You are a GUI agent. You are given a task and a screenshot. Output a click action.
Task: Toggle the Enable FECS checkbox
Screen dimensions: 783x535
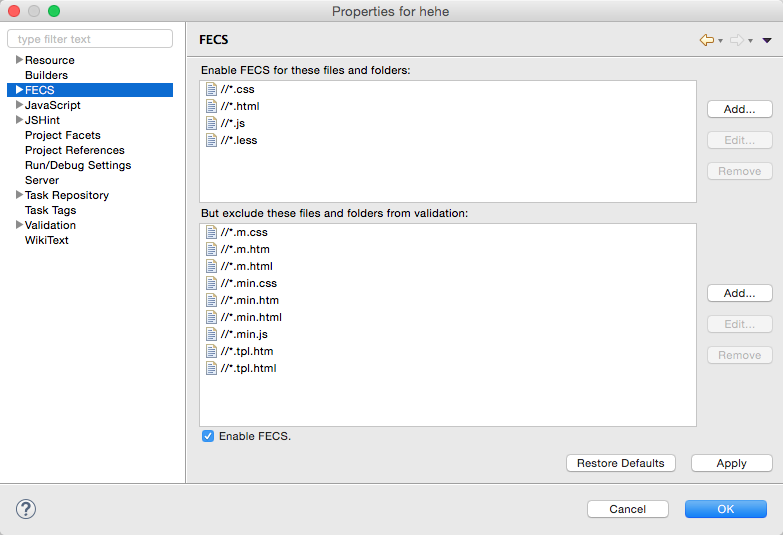(208, 436)
